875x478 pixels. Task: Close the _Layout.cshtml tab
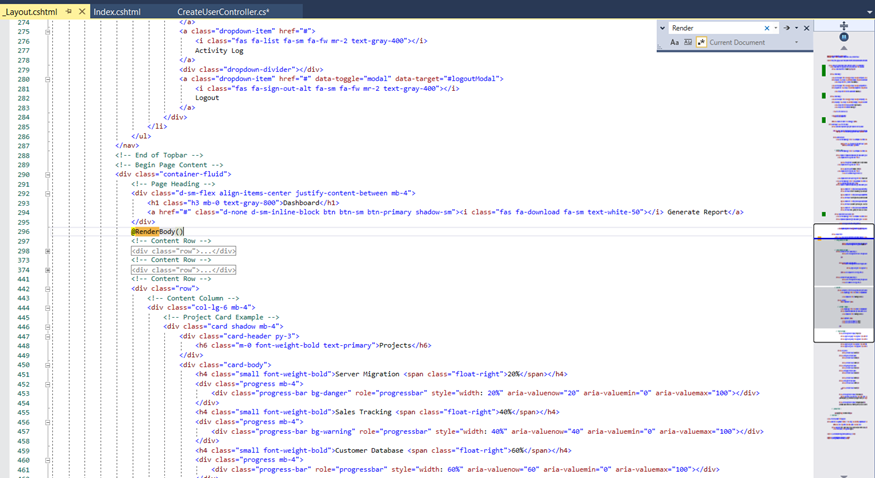click(82, 12)
